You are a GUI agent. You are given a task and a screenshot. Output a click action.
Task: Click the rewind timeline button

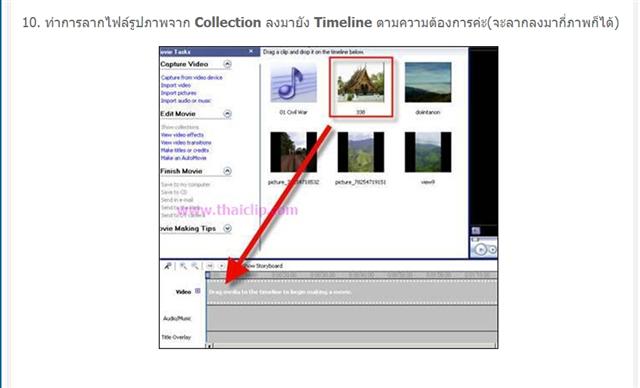pyautogui.click(x=210, y=266)
